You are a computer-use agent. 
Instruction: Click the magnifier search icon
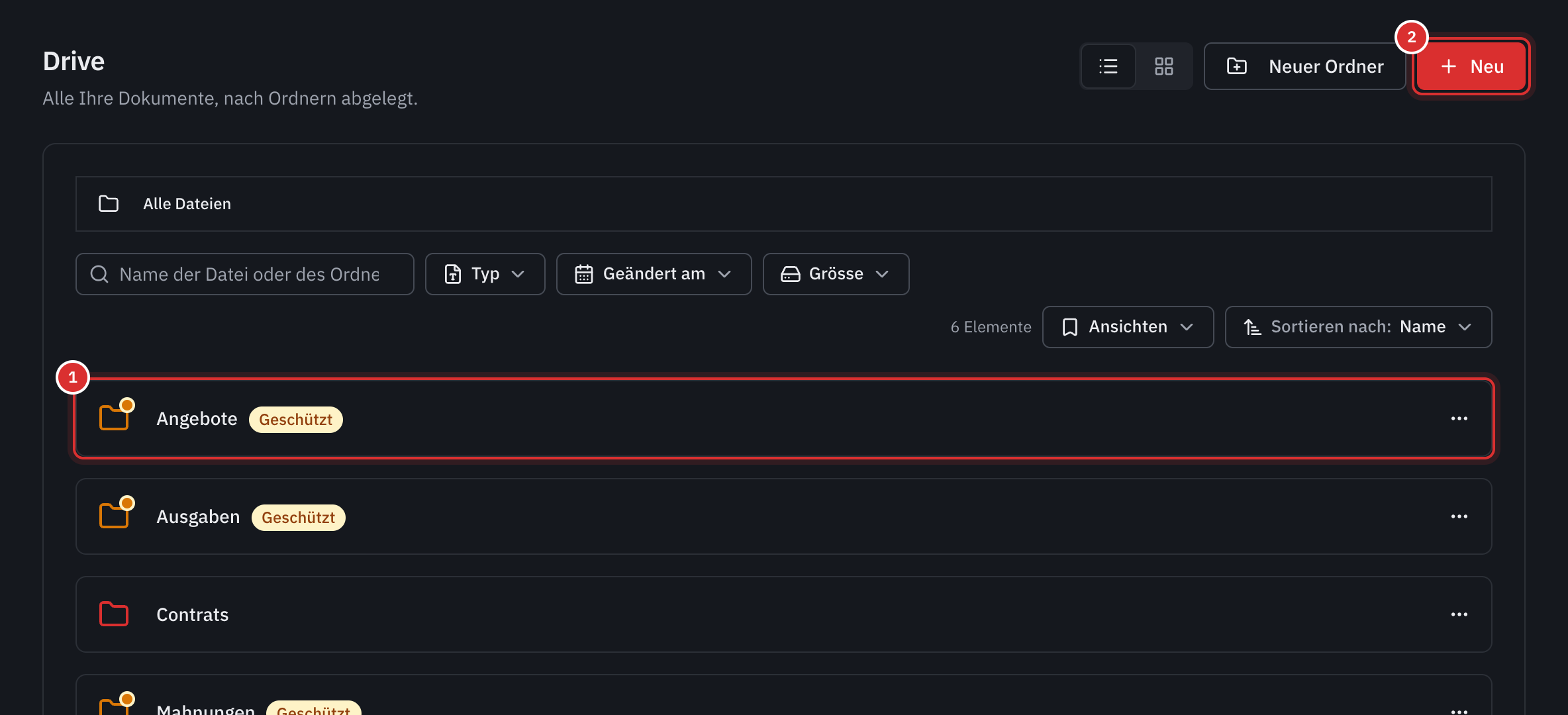tap(99, 274)
